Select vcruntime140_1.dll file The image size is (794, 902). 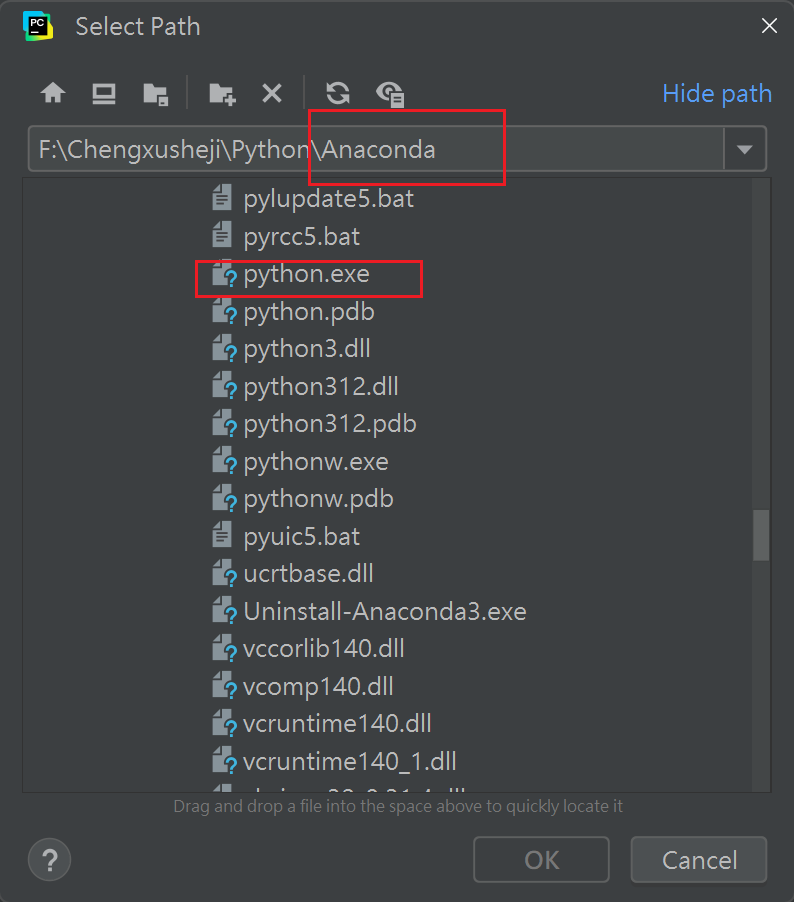coord(350,762)
